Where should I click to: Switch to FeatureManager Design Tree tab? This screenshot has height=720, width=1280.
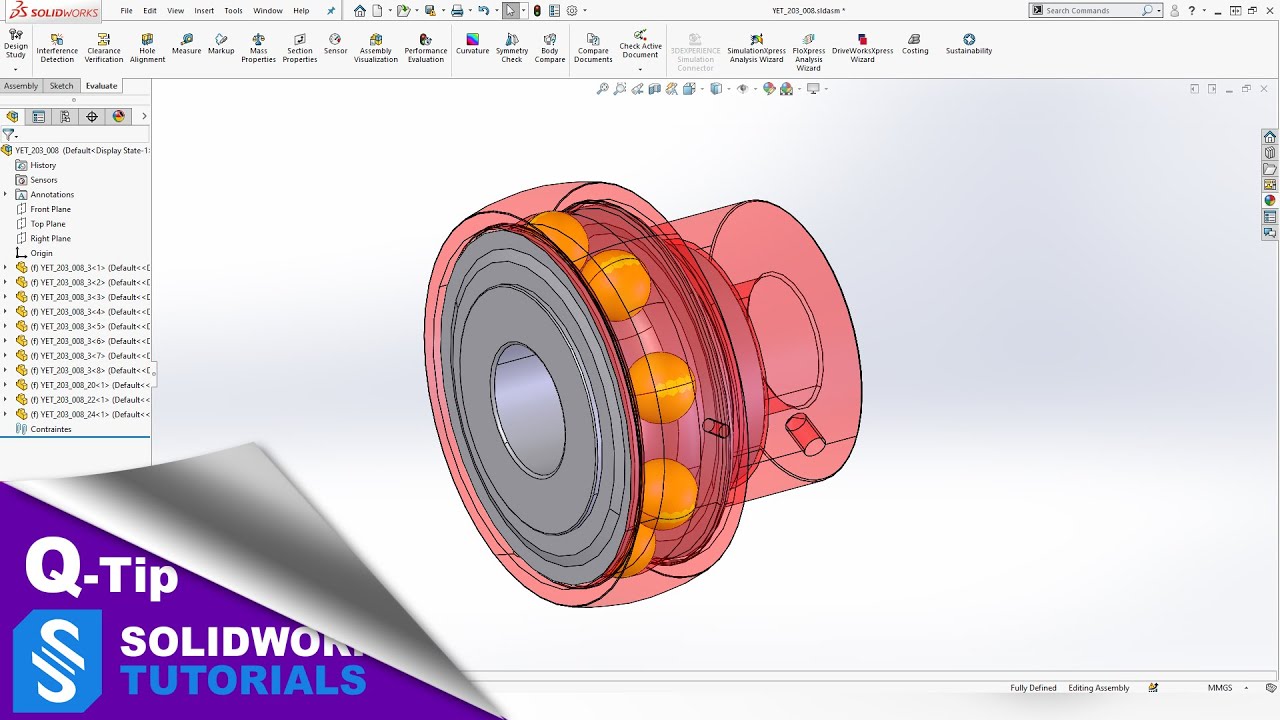pyautogui.click(x=13, y=116)
